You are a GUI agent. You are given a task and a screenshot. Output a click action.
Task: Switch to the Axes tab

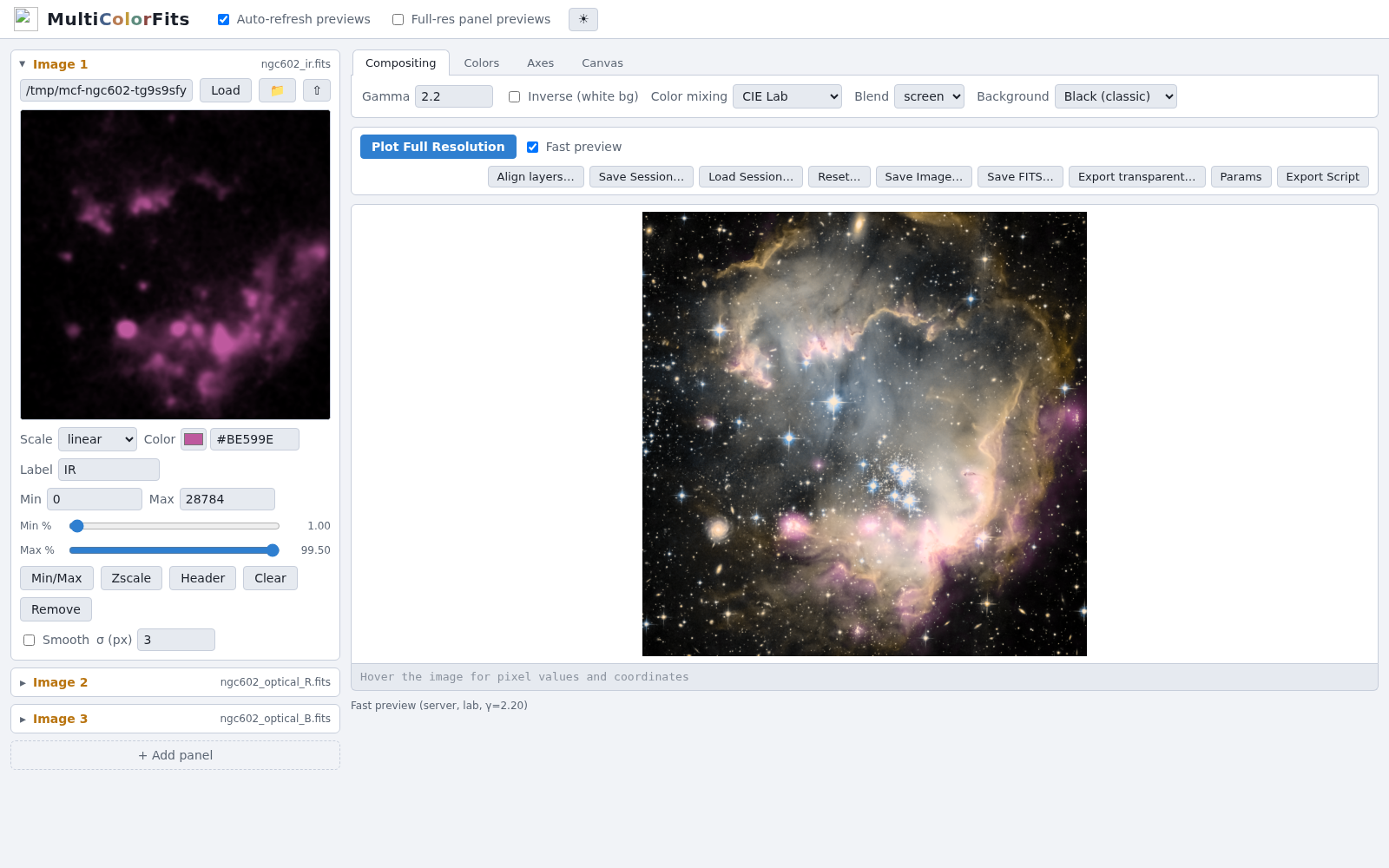pos(540,62)
